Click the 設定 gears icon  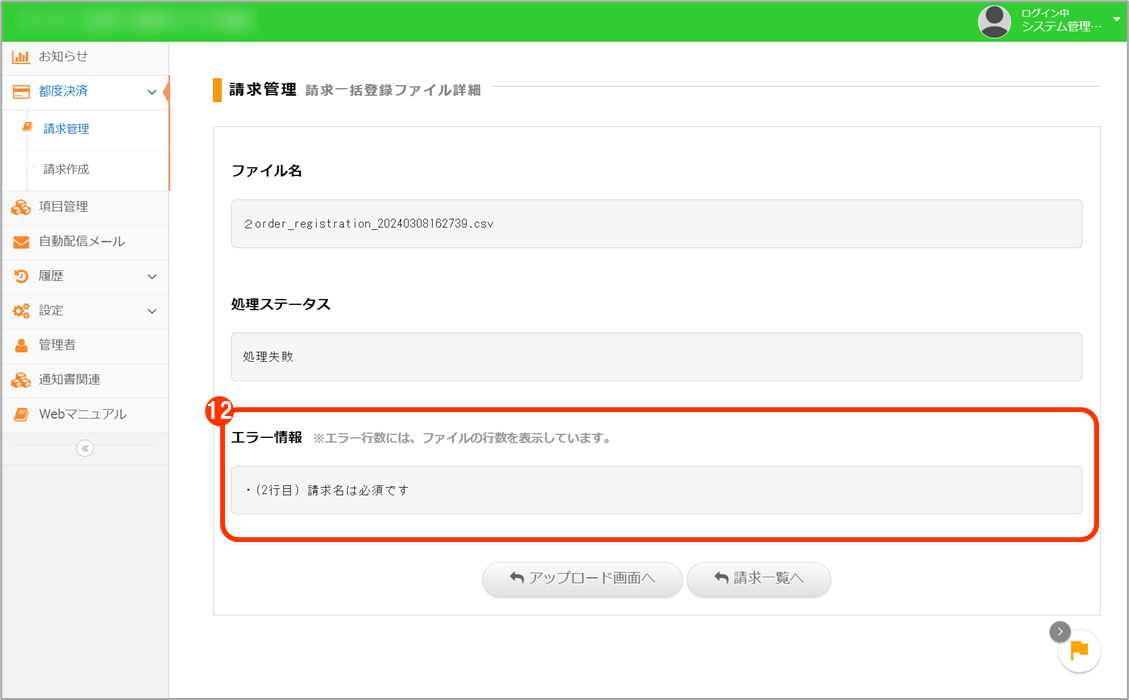click(x=20, y=311)
